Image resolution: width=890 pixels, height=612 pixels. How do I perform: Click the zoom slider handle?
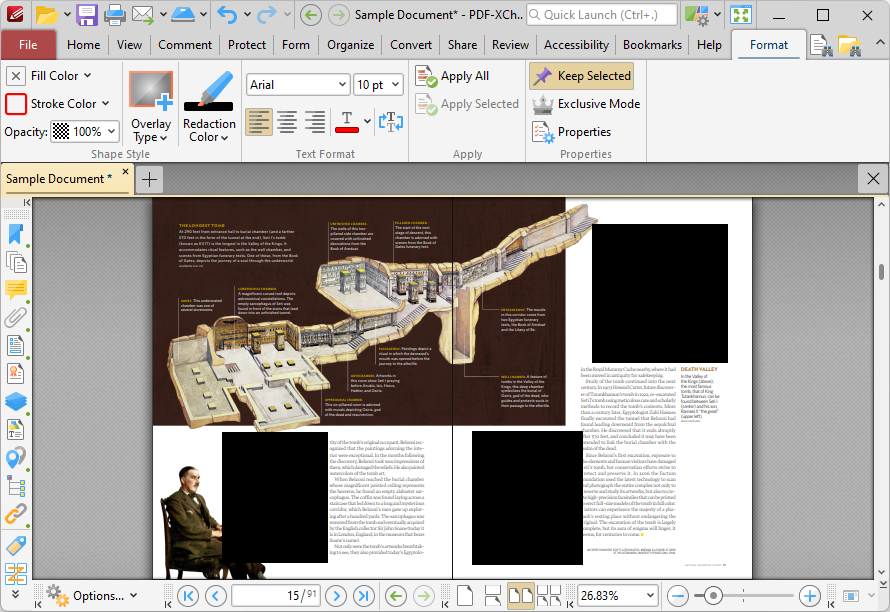(x=713, y=596)
